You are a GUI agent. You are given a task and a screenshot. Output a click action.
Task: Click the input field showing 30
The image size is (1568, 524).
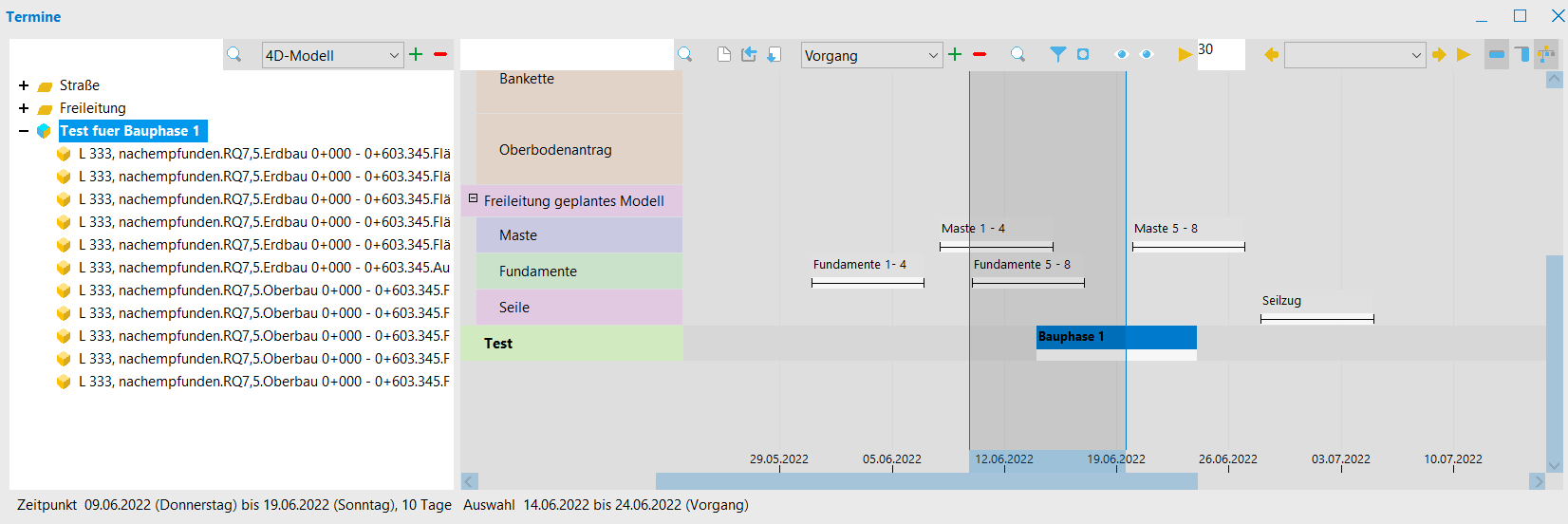(x=1220, y=54)
